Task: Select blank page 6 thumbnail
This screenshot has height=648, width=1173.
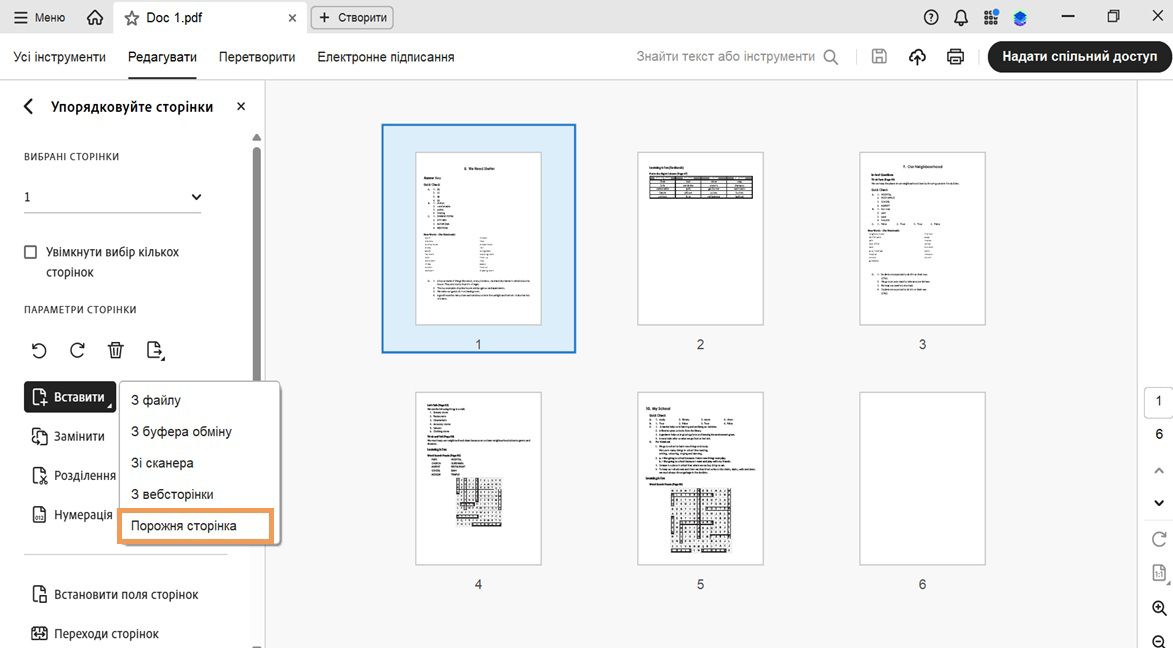Action: pyautogui.click(x=922, y=478)
